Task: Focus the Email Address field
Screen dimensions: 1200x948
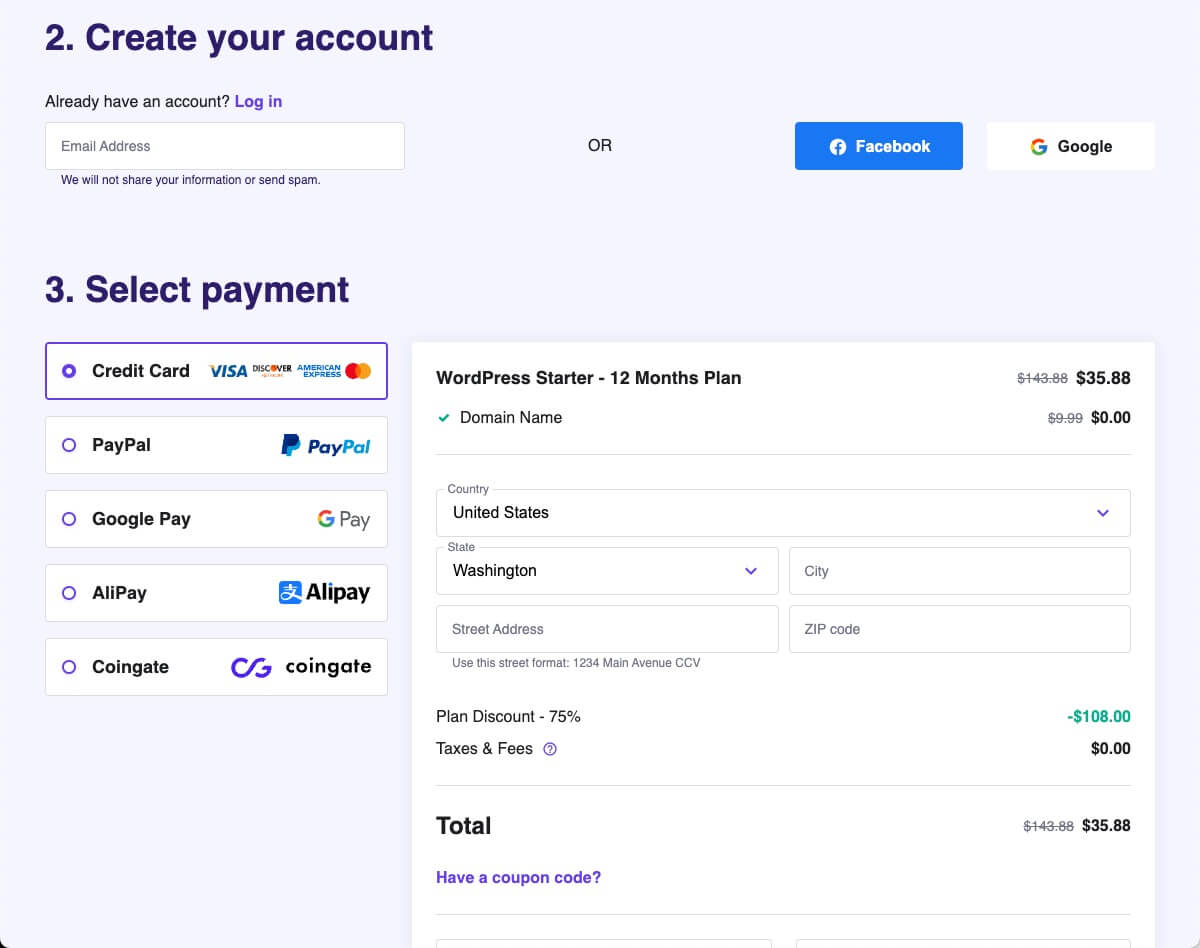Action: (225, 146)
